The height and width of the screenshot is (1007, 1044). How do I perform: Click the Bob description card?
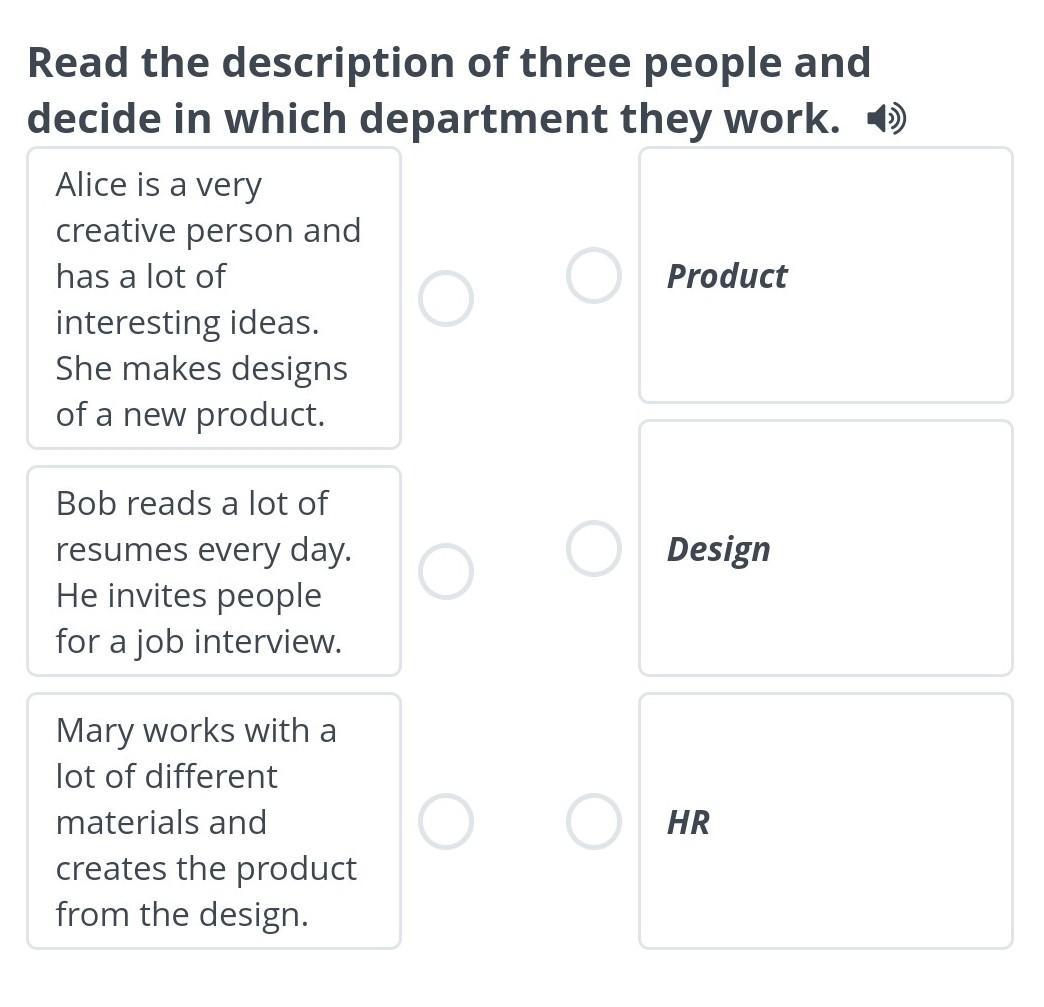213,571
